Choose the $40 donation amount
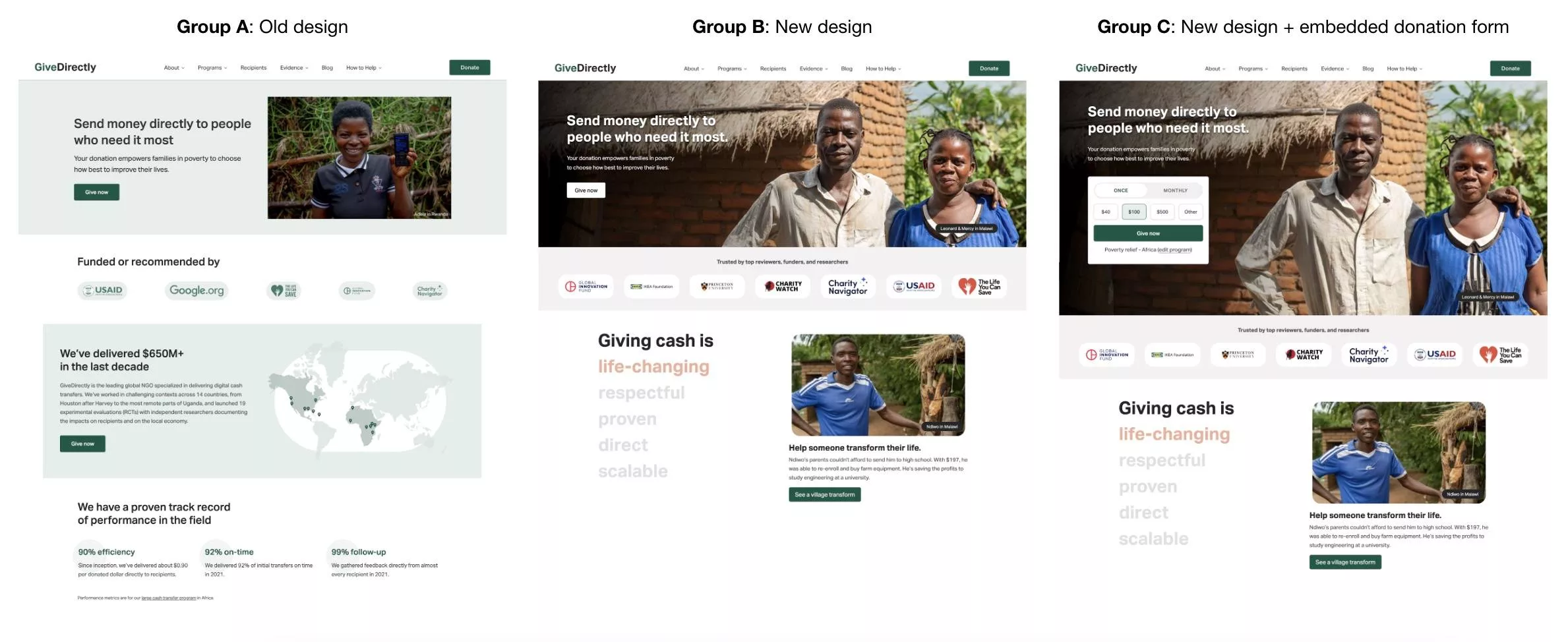 click(1106, 212)
